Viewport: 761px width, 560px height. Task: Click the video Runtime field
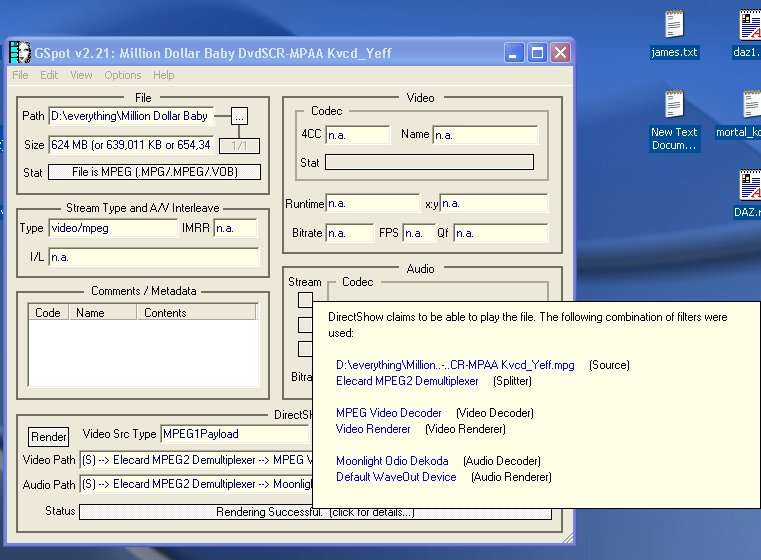point(373,203)
